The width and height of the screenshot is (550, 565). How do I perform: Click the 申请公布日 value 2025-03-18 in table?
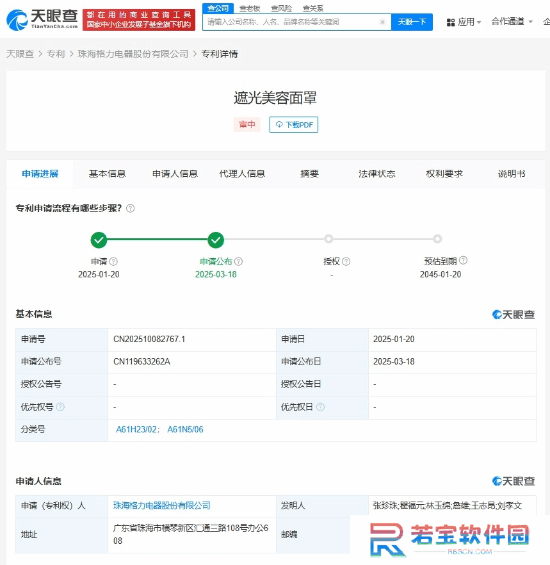click(394, 361)
